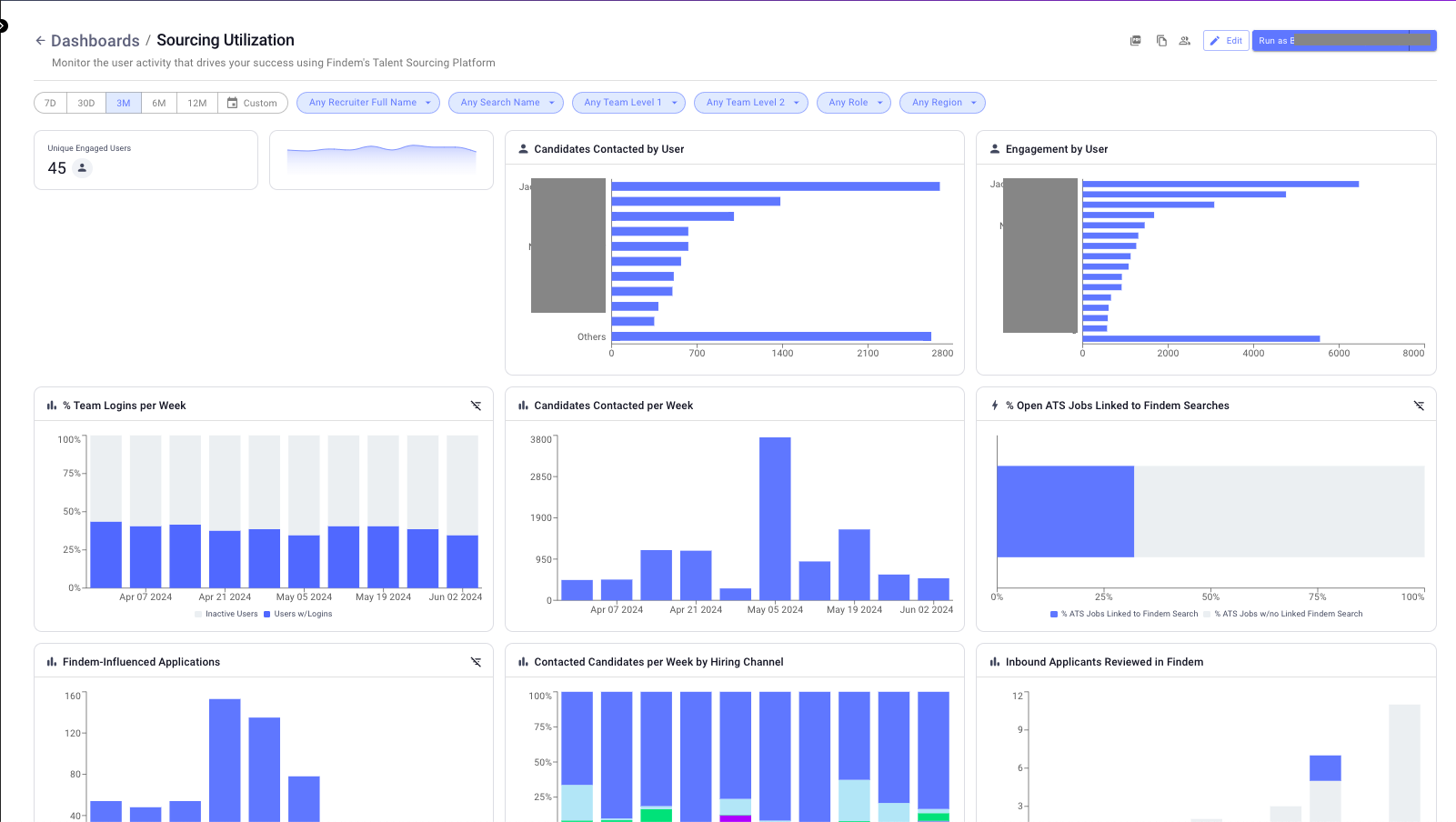Click the Unique Engaged Users sparkline chart
This screenshot has width=1456, height=822.
[382, 160]
